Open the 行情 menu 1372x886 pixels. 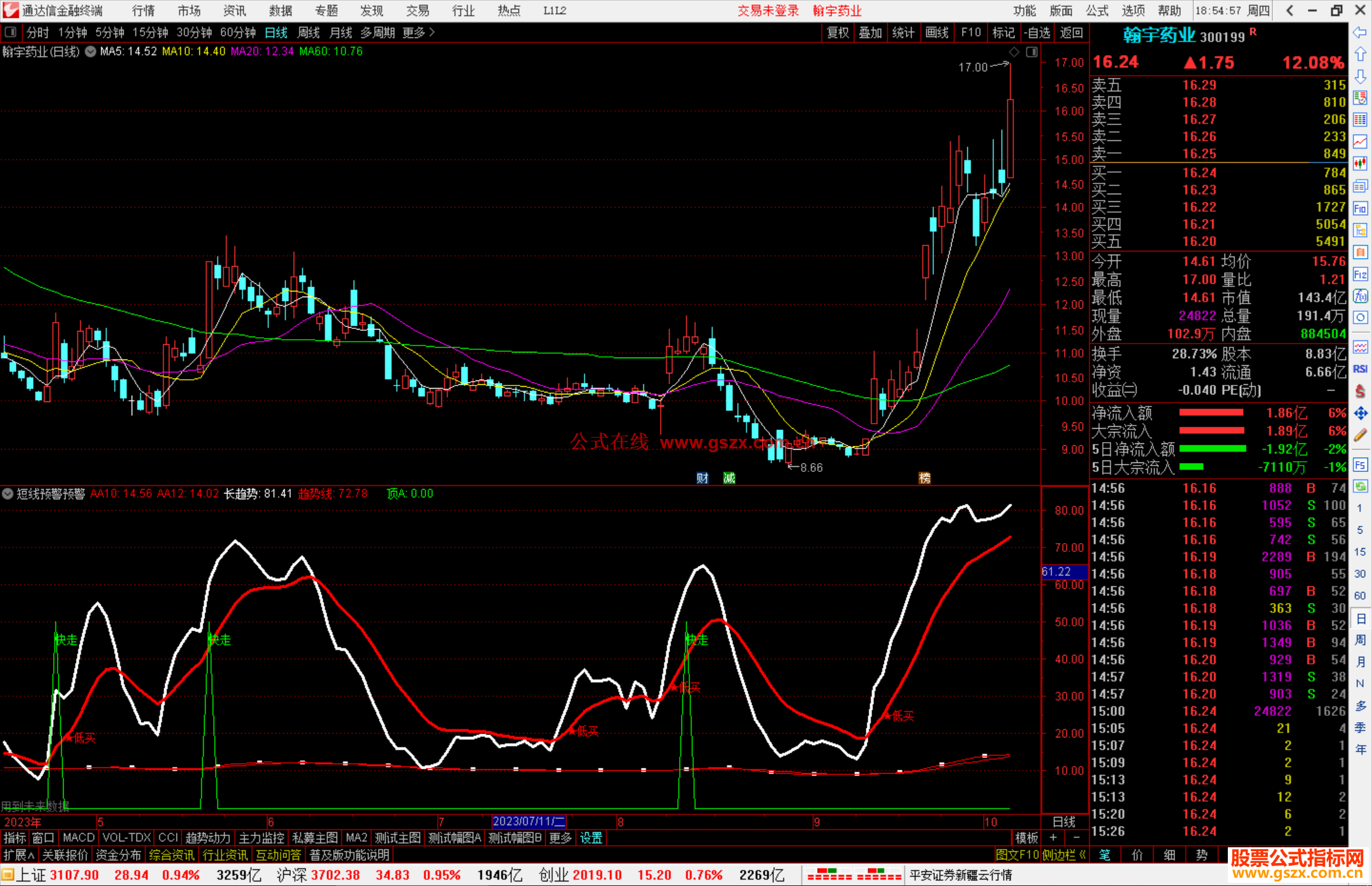click(x=144, y=11)
